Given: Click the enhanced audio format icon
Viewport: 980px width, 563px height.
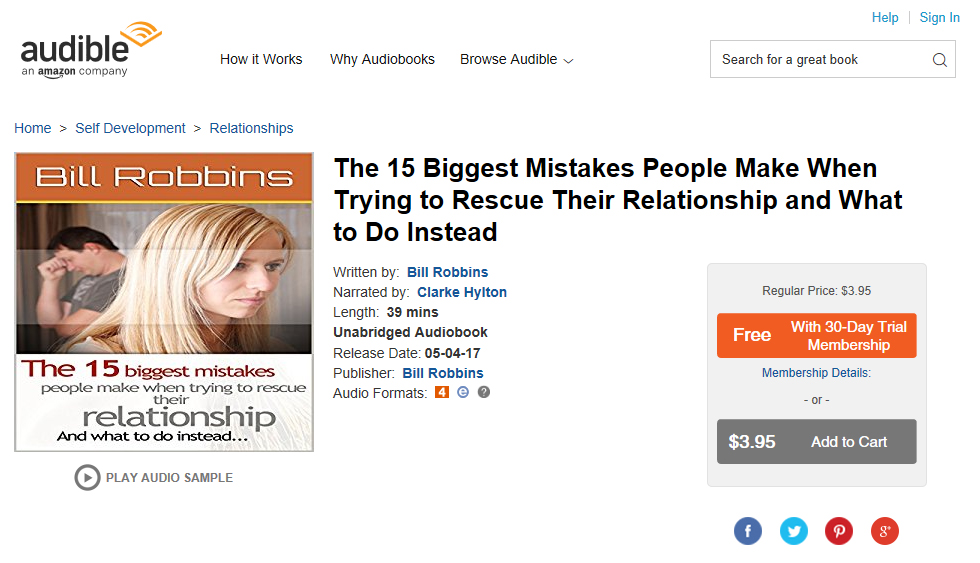Looking at the screenshot, I should (x=463, y=392).
